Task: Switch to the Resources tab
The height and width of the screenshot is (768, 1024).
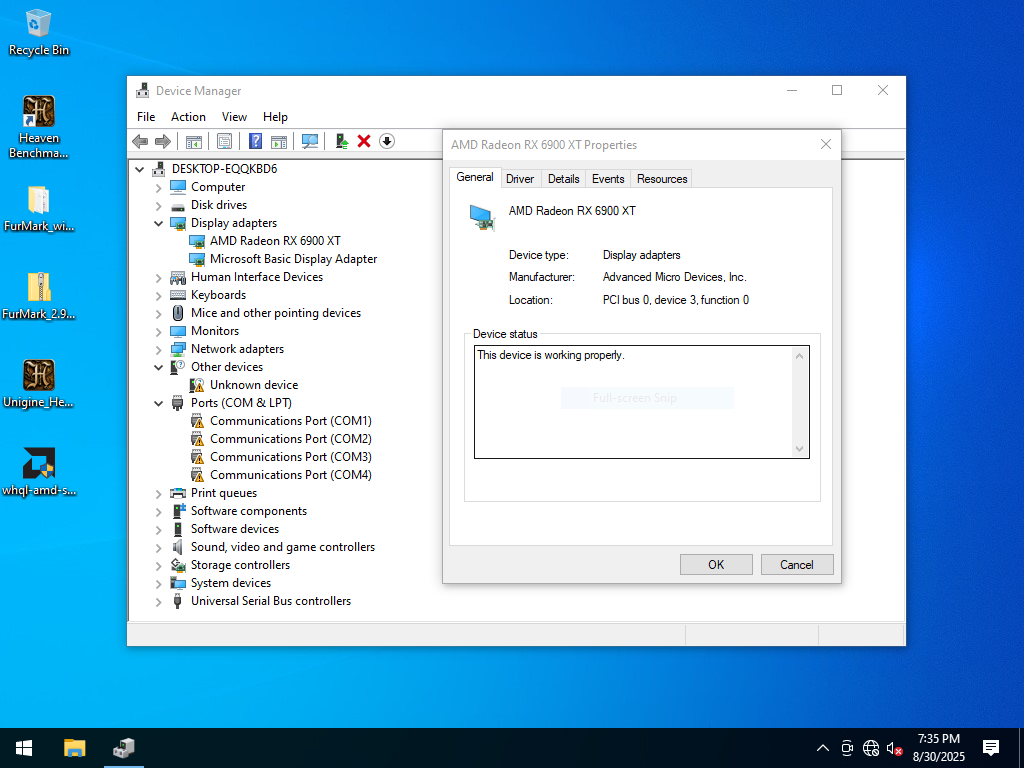Action: (662, 179)
